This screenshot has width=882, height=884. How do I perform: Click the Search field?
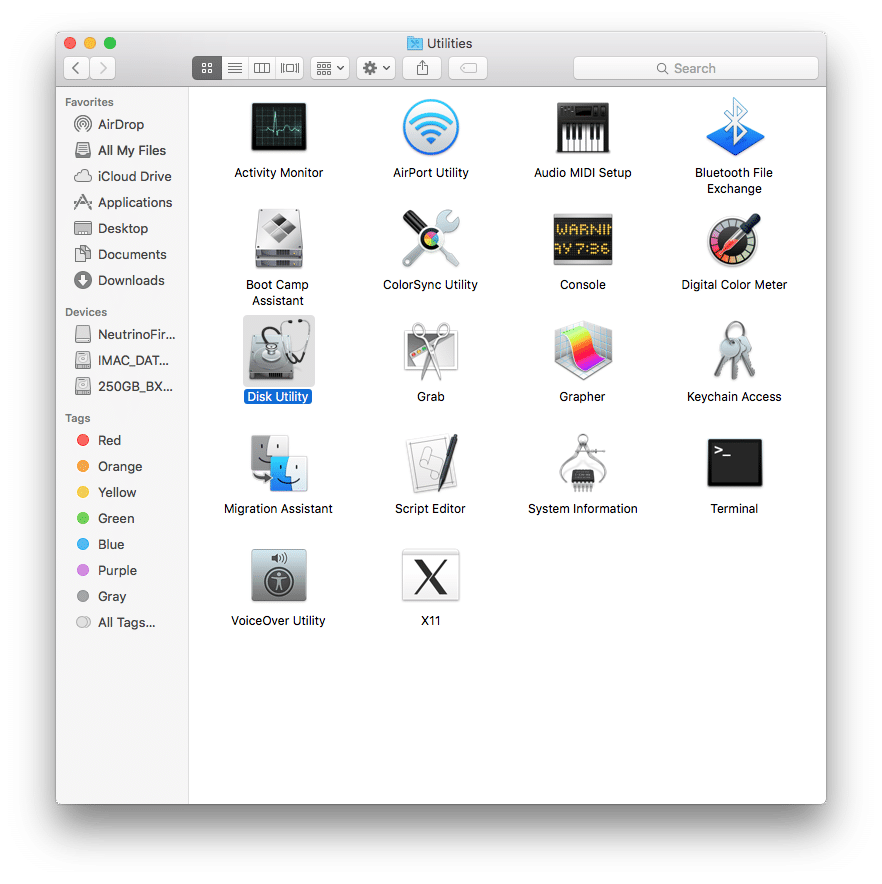point(695,68)
